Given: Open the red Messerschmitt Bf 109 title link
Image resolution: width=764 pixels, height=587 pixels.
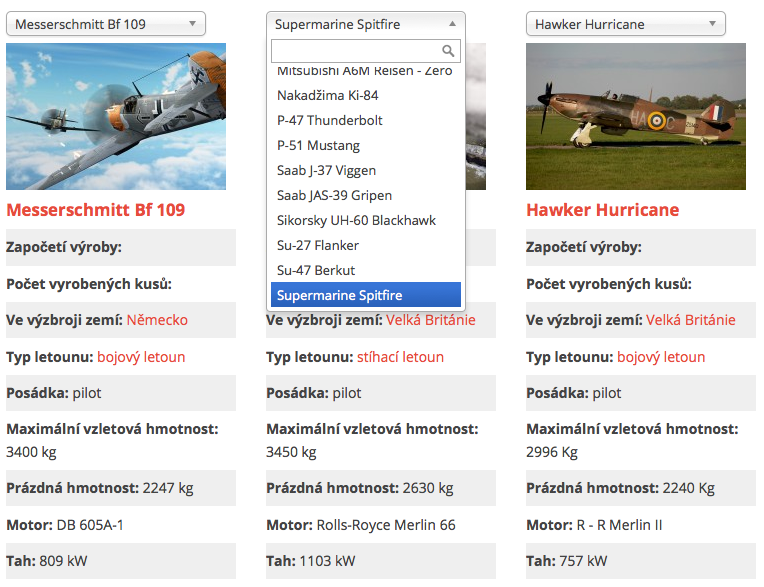Looking at the screenshot, I should point(96,210).
